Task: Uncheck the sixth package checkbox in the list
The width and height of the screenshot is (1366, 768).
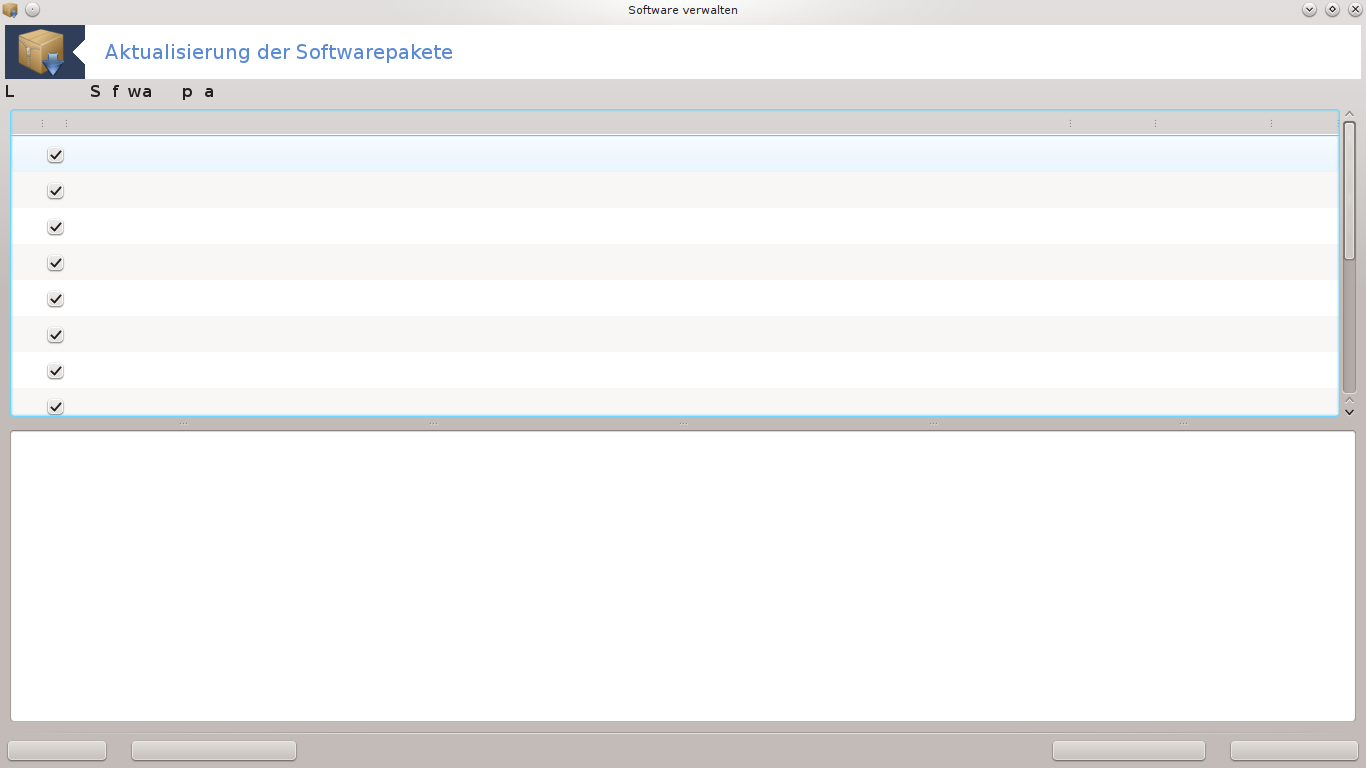Action: coord(56,335)
